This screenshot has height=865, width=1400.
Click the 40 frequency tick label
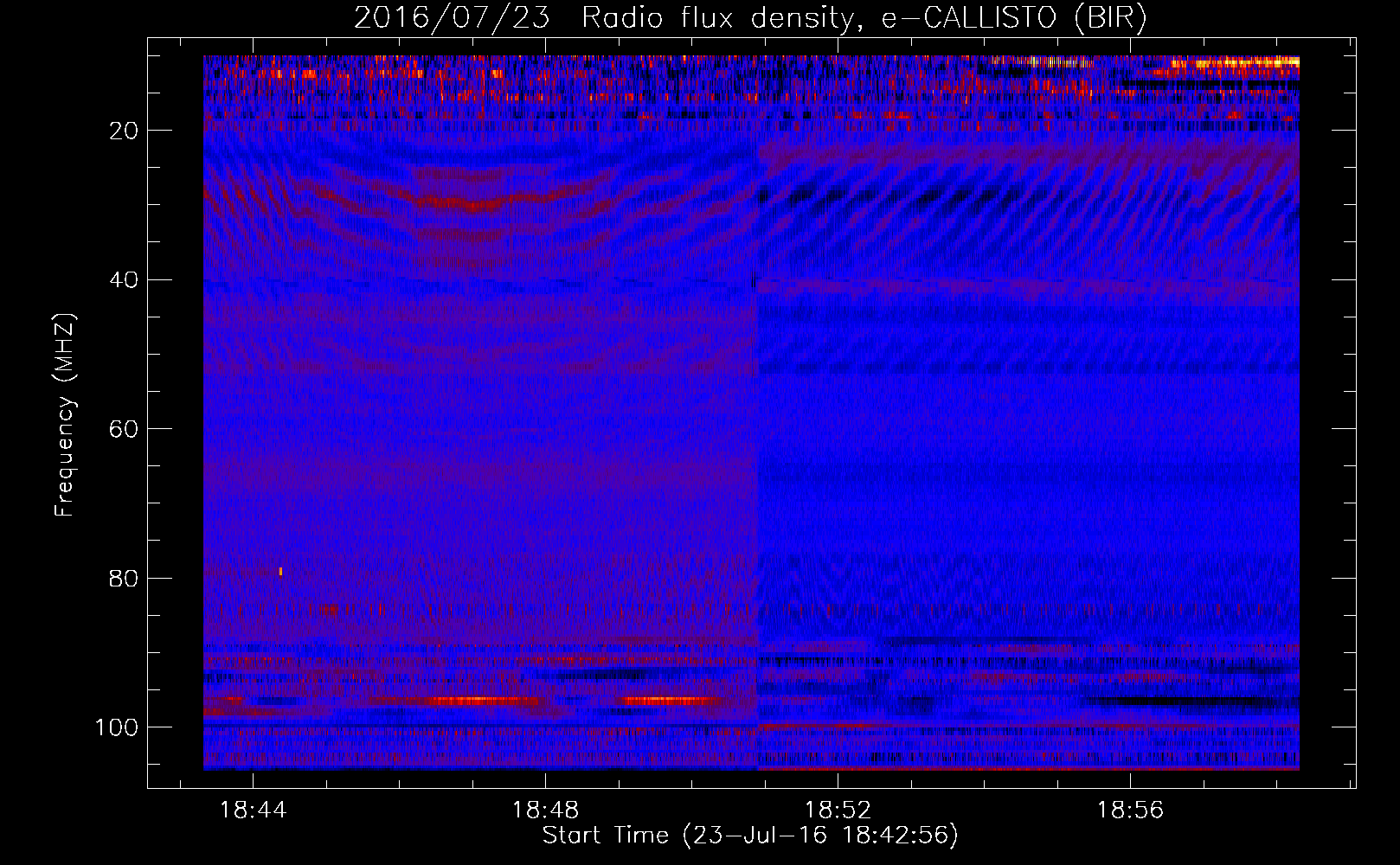(x=124, y=280)
